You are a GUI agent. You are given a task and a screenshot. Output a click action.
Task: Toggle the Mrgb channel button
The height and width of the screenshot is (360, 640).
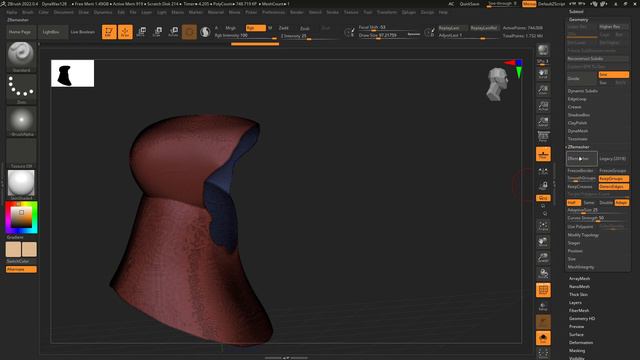click(231, 28)
